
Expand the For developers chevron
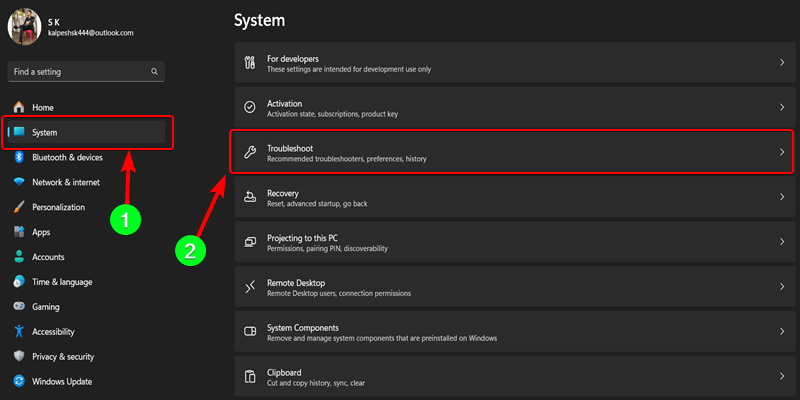tap(781, 63)
